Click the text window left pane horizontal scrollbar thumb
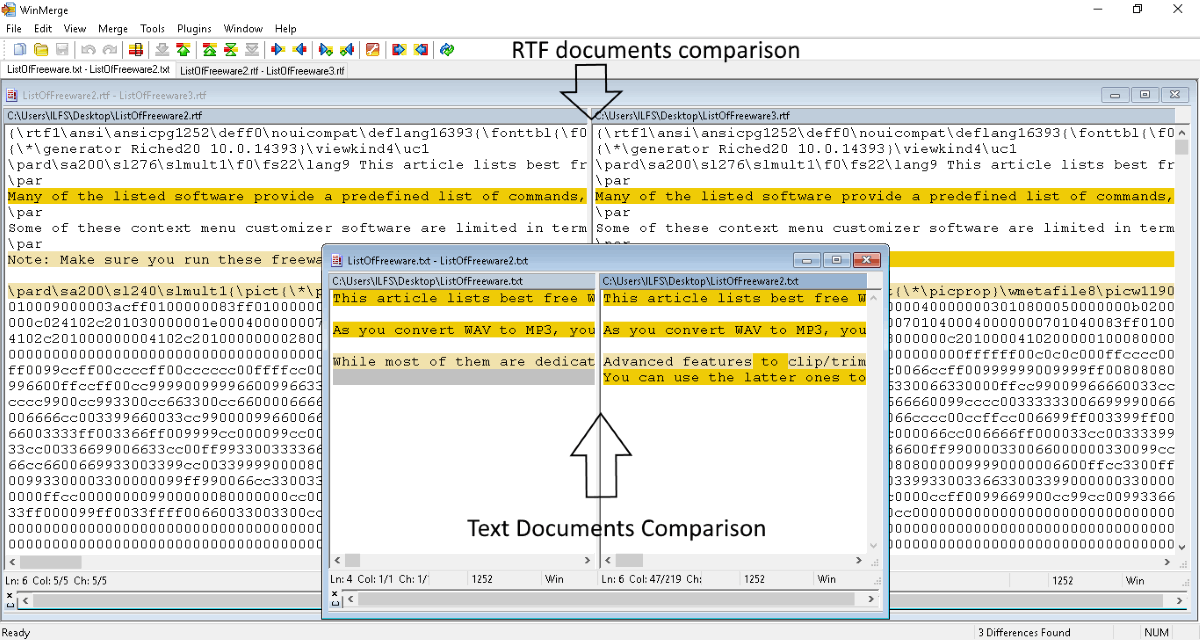 click(x=352, y=561)
